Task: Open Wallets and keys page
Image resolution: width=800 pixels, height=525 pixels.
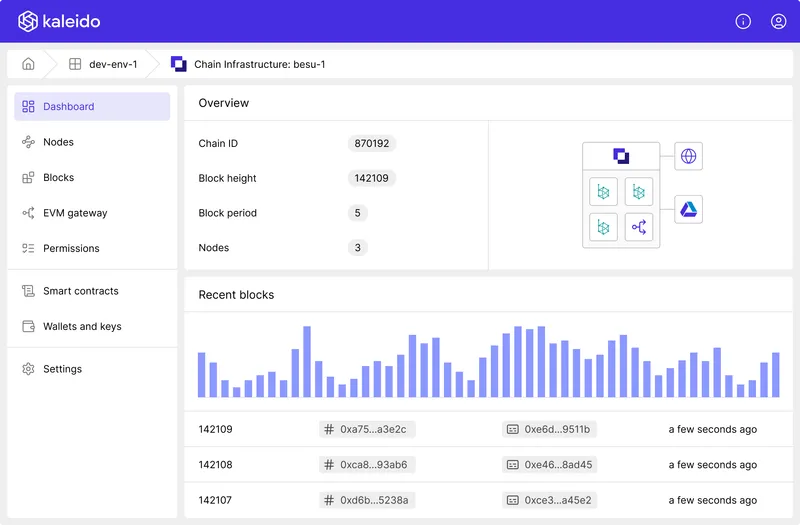Action: [82, 326]
